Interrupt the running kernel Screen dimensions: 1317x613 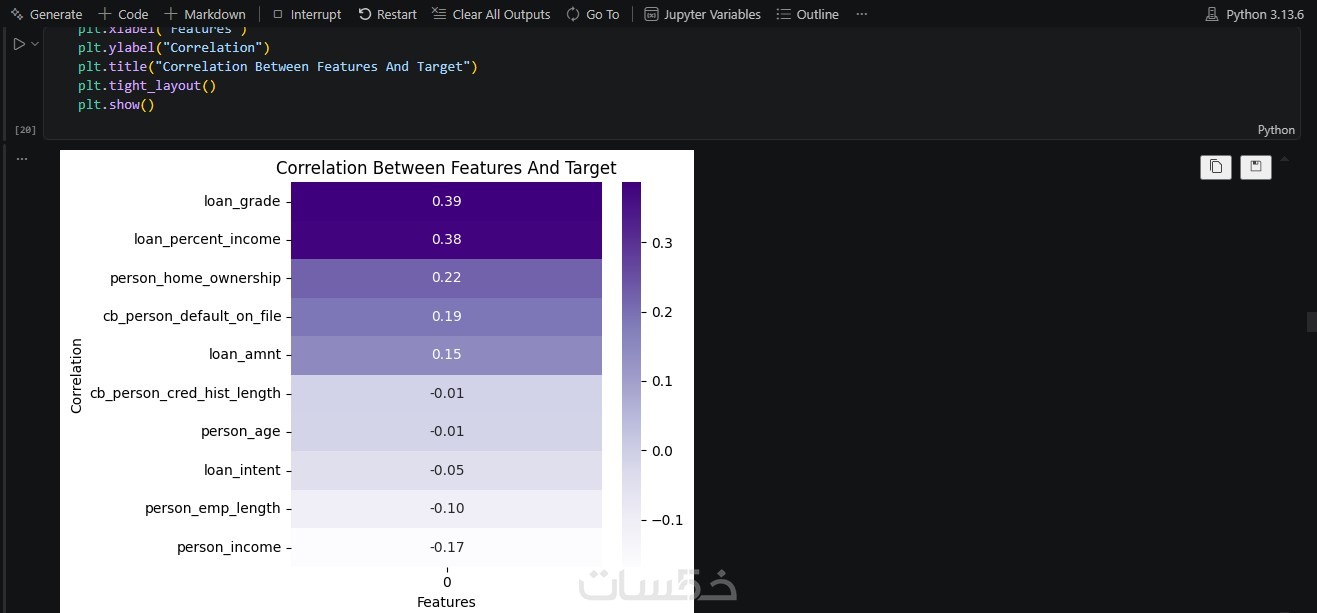coord(307,14)
